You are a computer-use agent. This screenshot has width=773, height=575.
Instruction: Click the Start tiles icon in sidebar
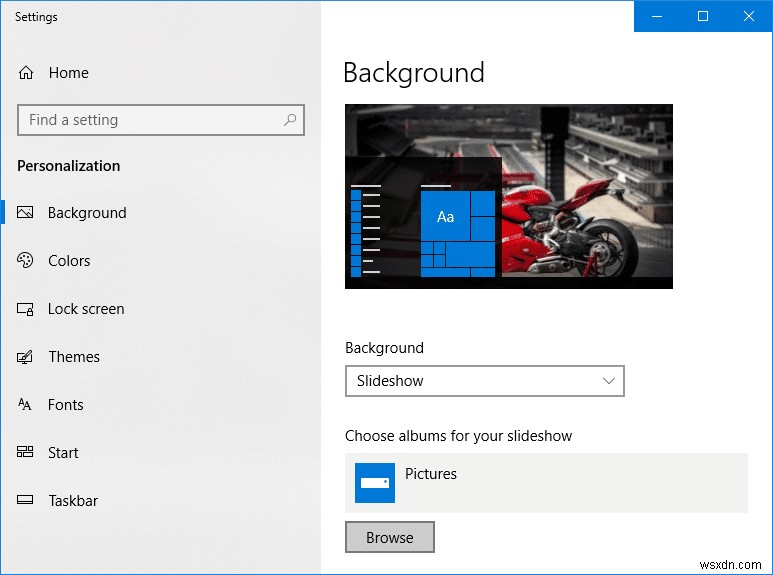(26, 453)
